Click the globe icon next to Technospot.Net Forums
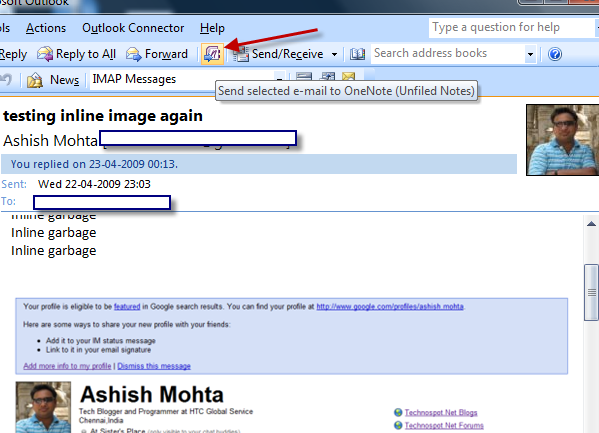 tap(398, 425)
